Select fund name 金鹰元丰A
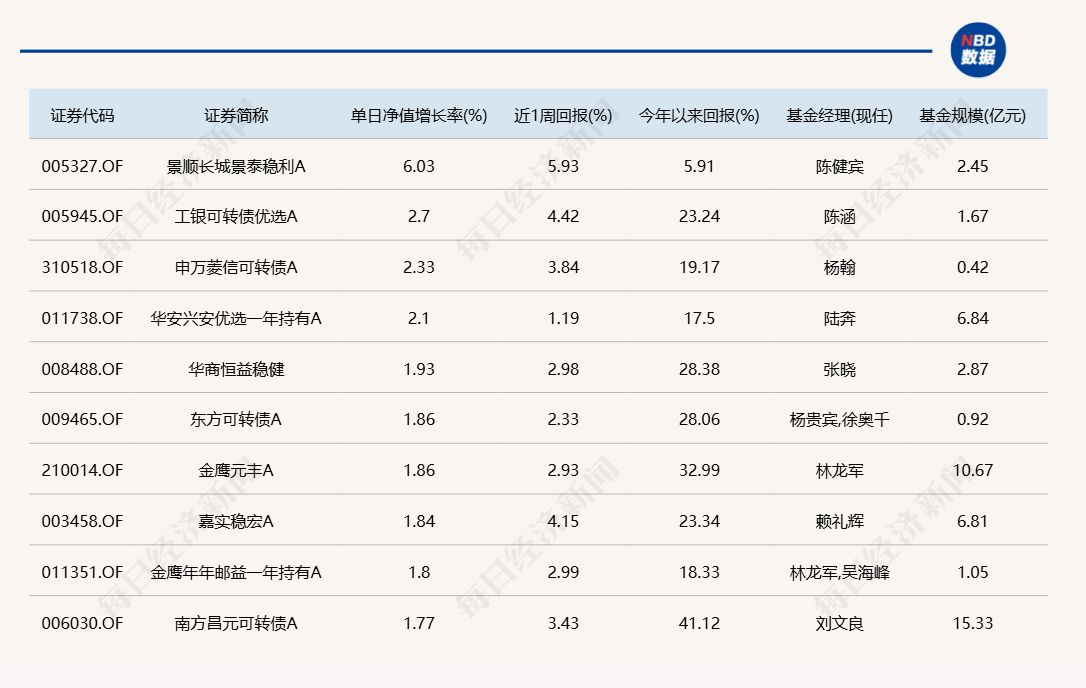The image size is (1086, 688). (235, 470)
